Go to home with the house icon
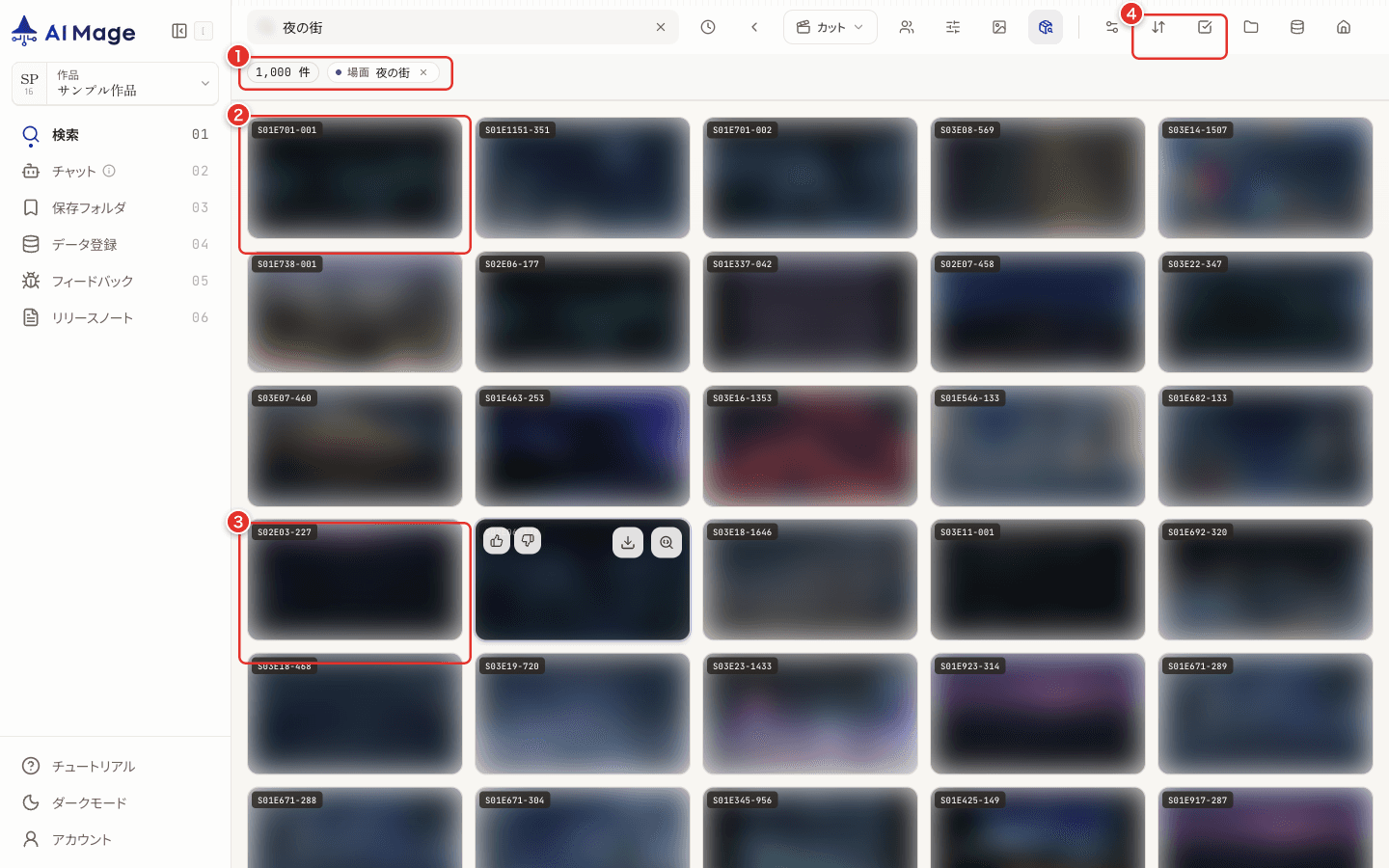 1344,27
